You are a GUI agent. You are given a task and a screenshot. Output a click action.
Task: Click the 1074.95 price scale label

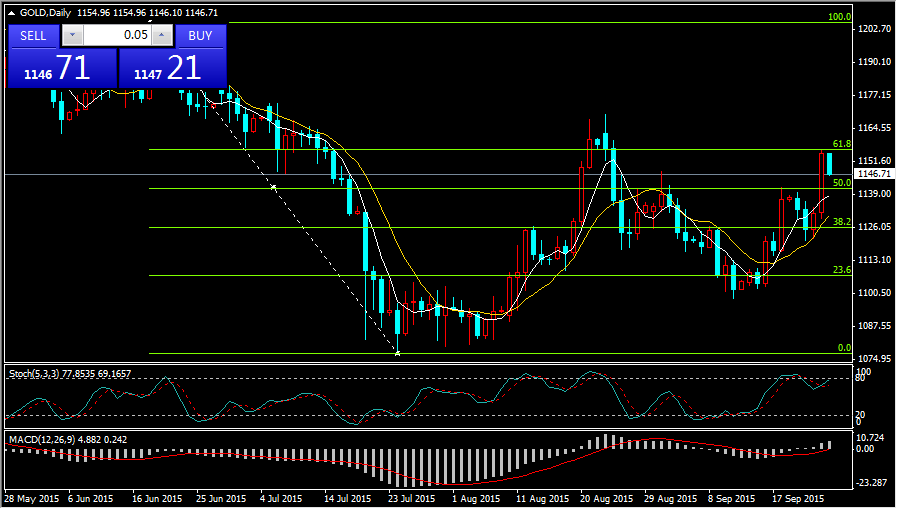point(875,359)
